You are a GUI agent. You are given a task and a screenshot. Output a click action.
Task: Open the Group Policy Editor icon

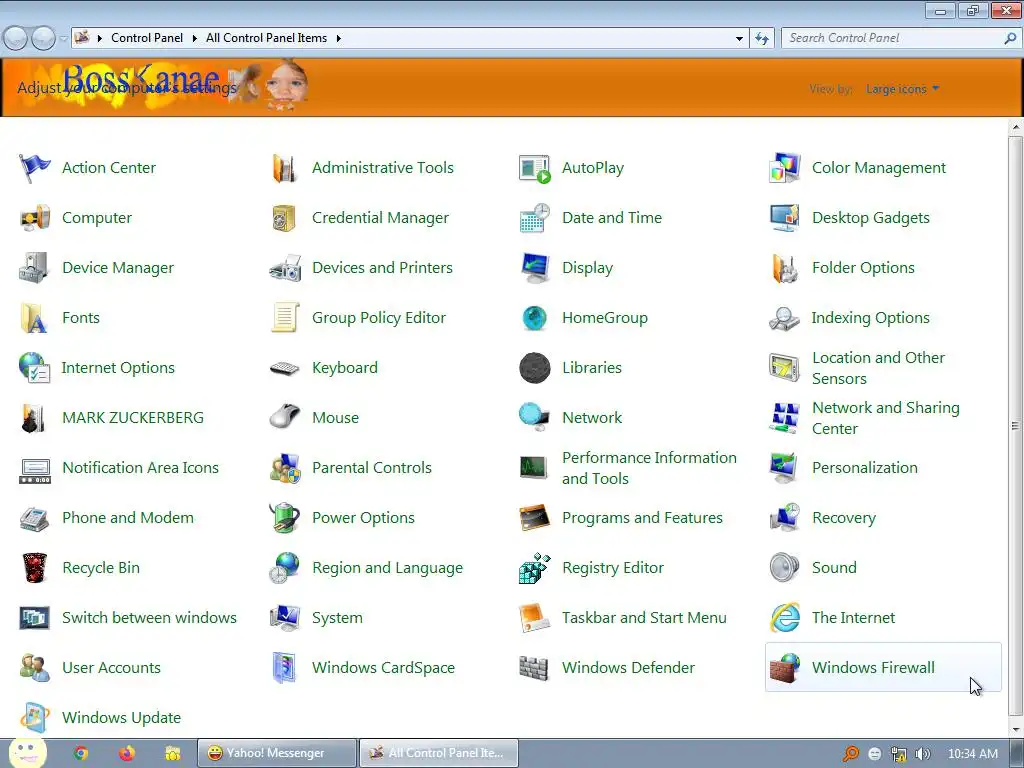[x=285, y=318]
